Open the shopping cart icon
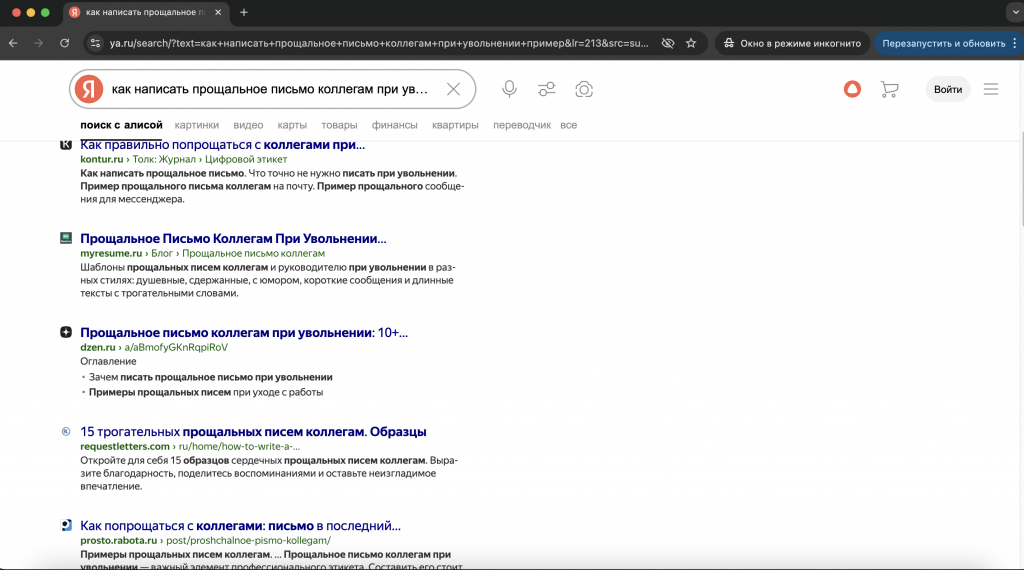This screenshot has width=1024, height=570. pos(889,89)
